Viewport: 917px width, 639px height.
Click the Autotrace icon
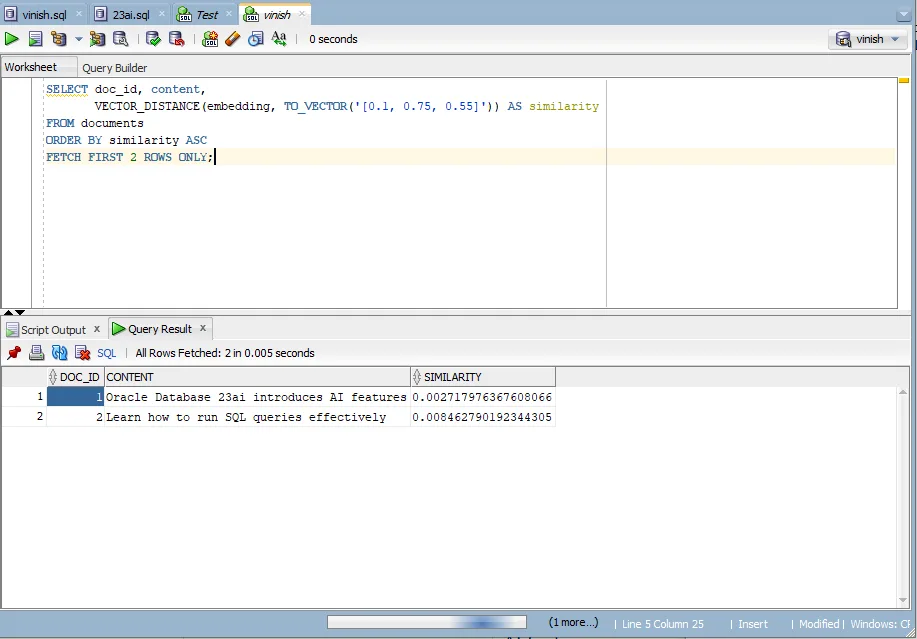[97, 39]
